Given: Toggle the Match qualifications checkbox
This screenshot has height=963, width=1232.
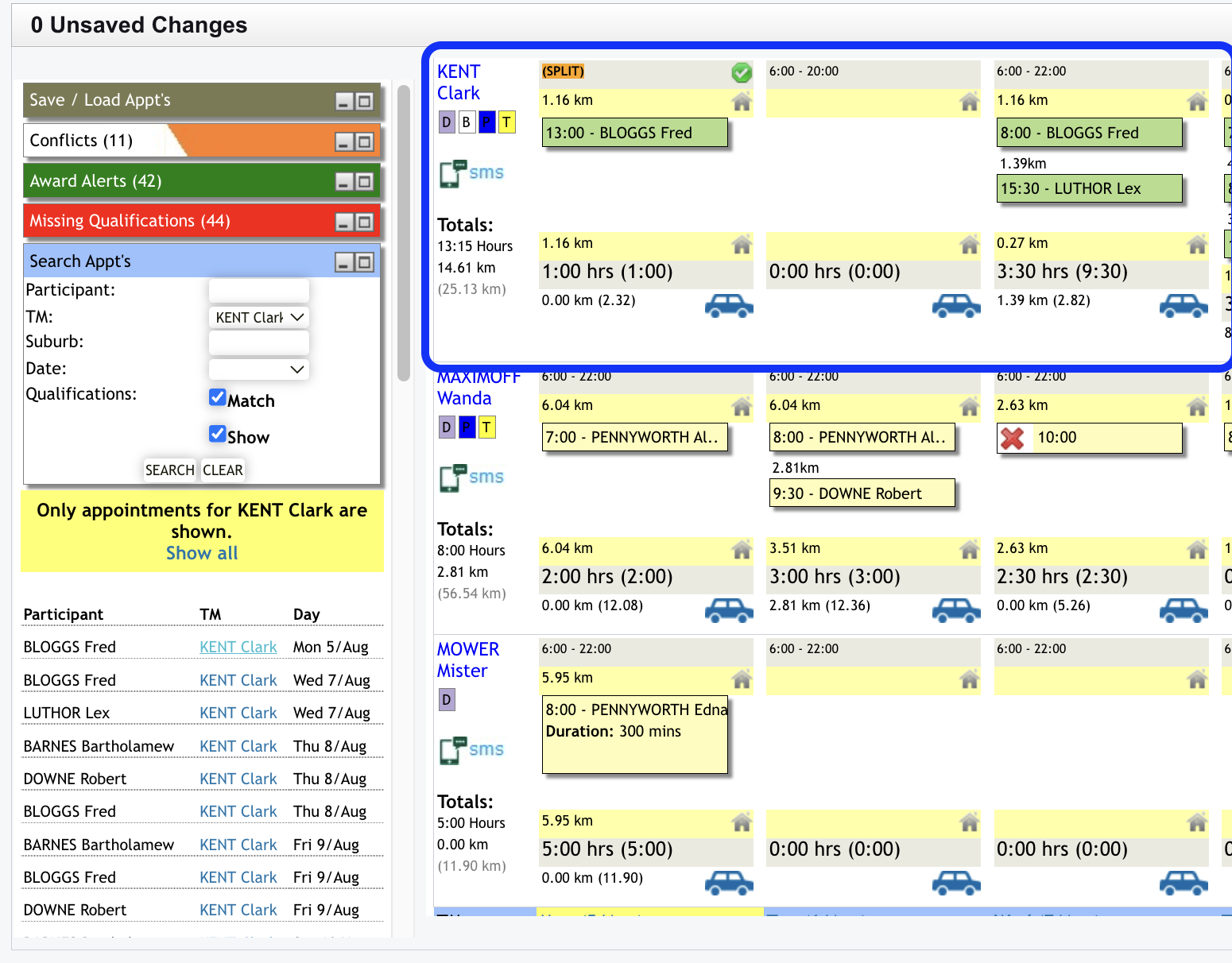Looking at the screenshot, I should pyautogui.click(x=217, y=397).
